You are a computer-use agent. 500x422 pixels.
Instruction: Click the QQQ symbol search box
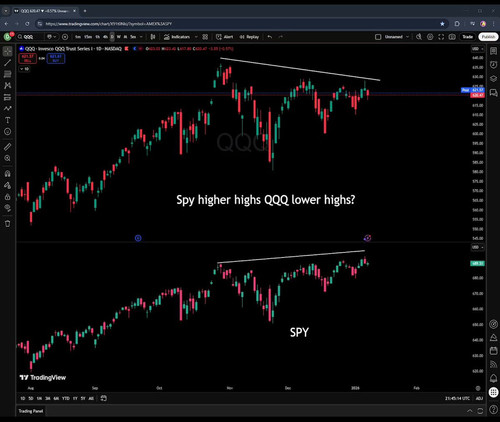coord(30,37)
